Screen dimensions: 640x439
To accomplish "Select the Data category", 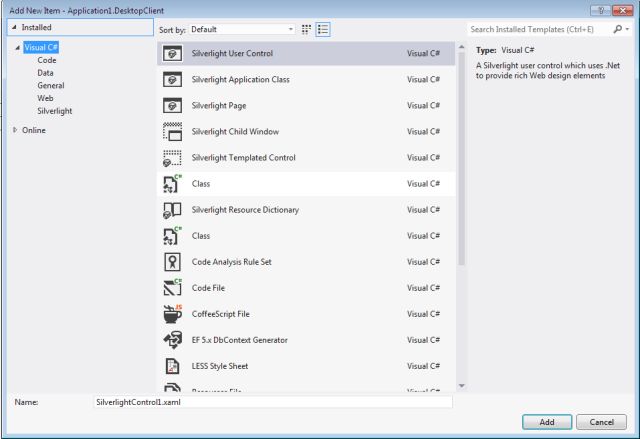I will [45, 73].
